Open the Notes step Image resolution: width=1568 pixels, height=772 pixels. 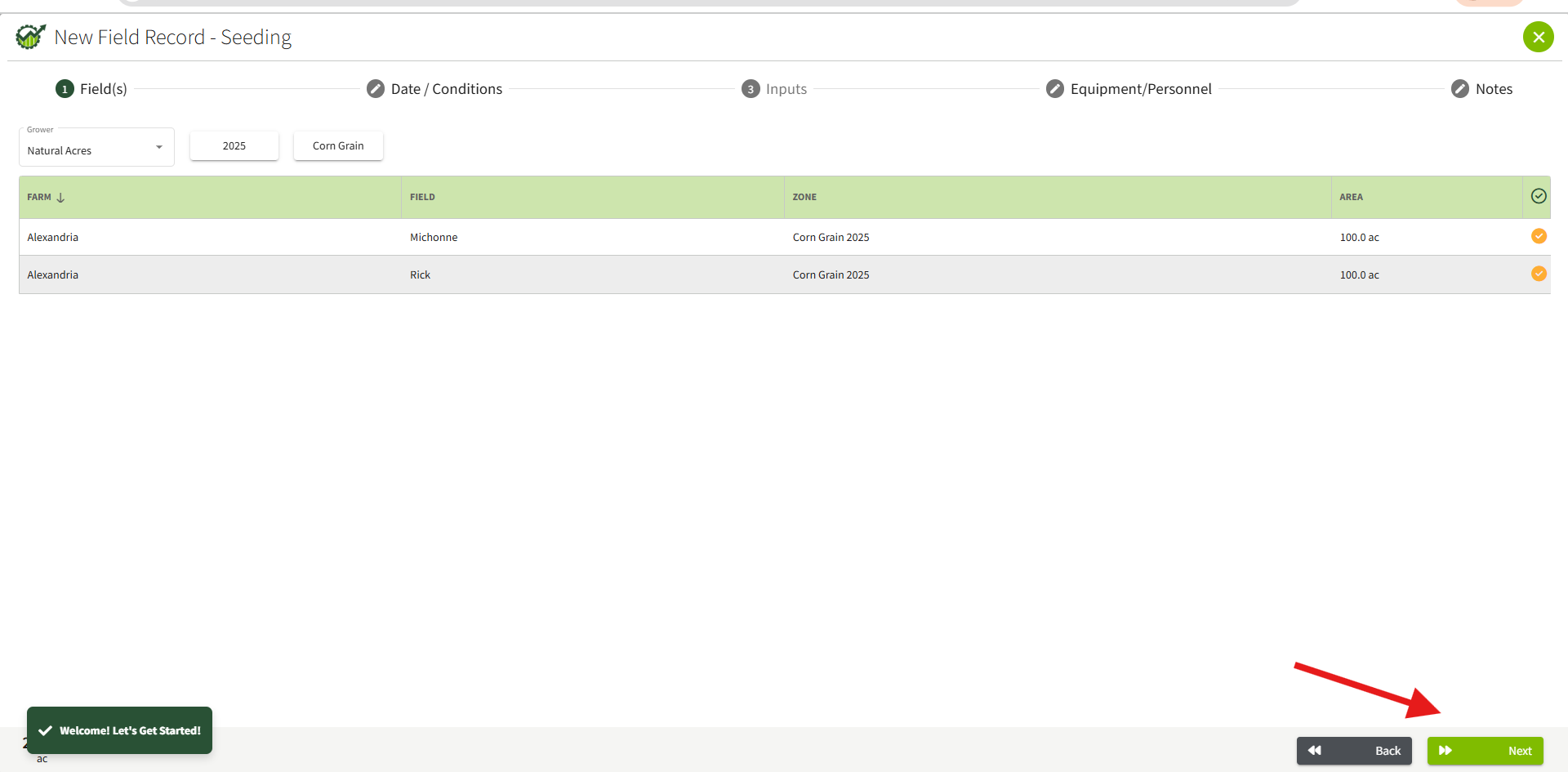click(1481, 89)
